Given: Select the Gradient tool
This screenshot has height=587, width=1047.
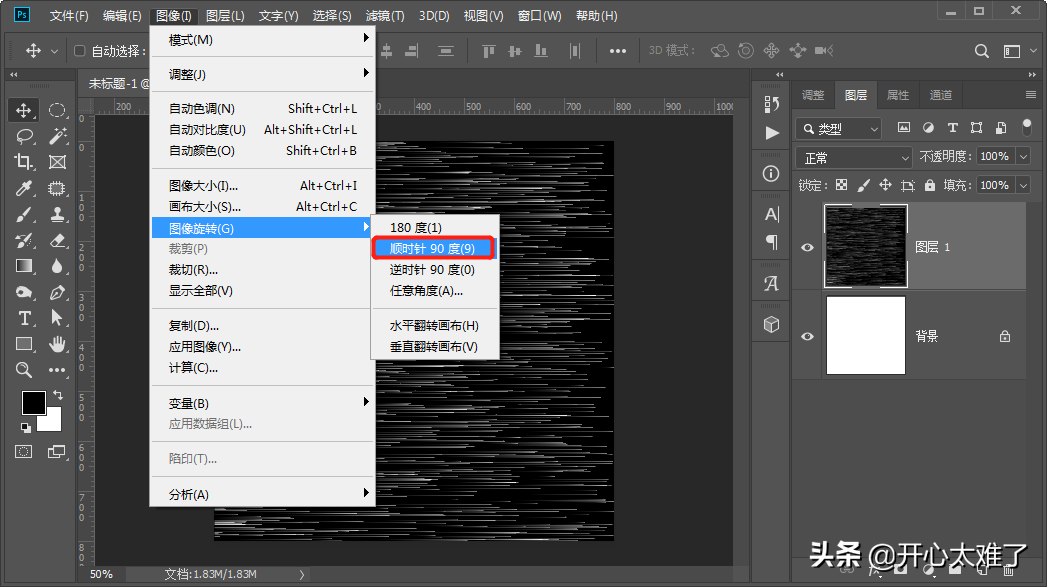Looking at the screenshot, I should click(24, 266).
